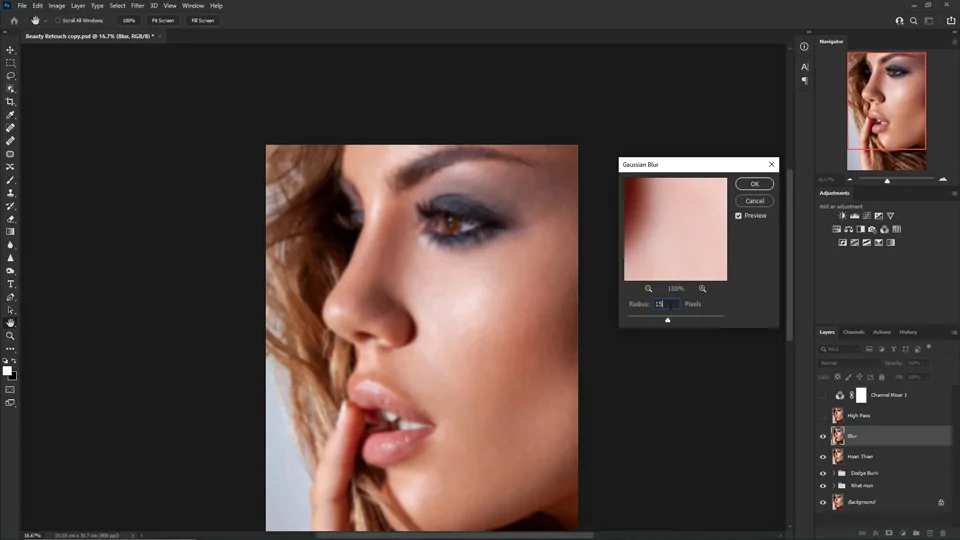Viewport: 960px width, 540px height.
Task: Hide the Dodge Burn group
Action: pos(823,473)
